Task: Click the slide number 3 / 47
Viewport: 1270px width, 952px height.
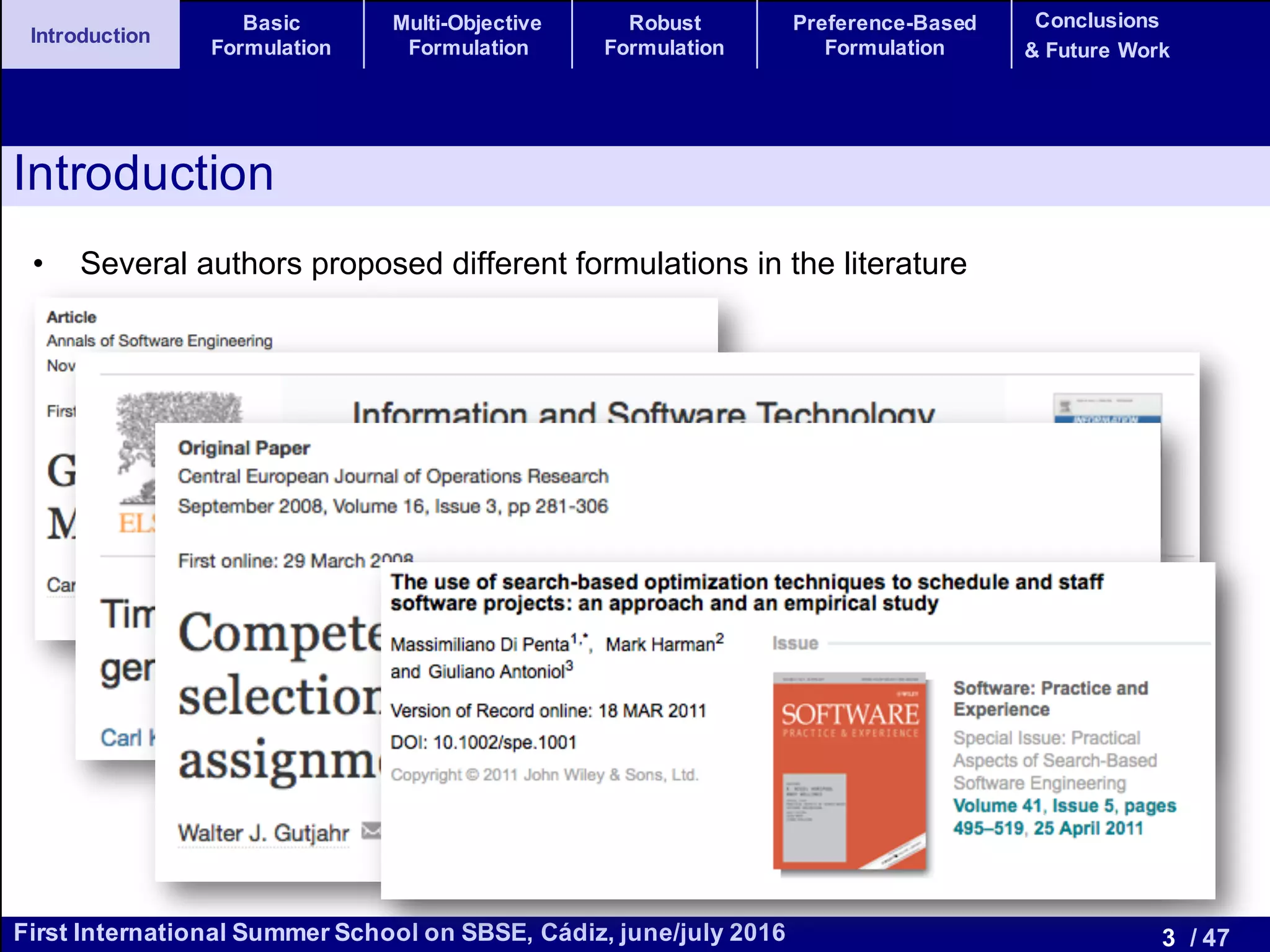Action: [1195, 937]
